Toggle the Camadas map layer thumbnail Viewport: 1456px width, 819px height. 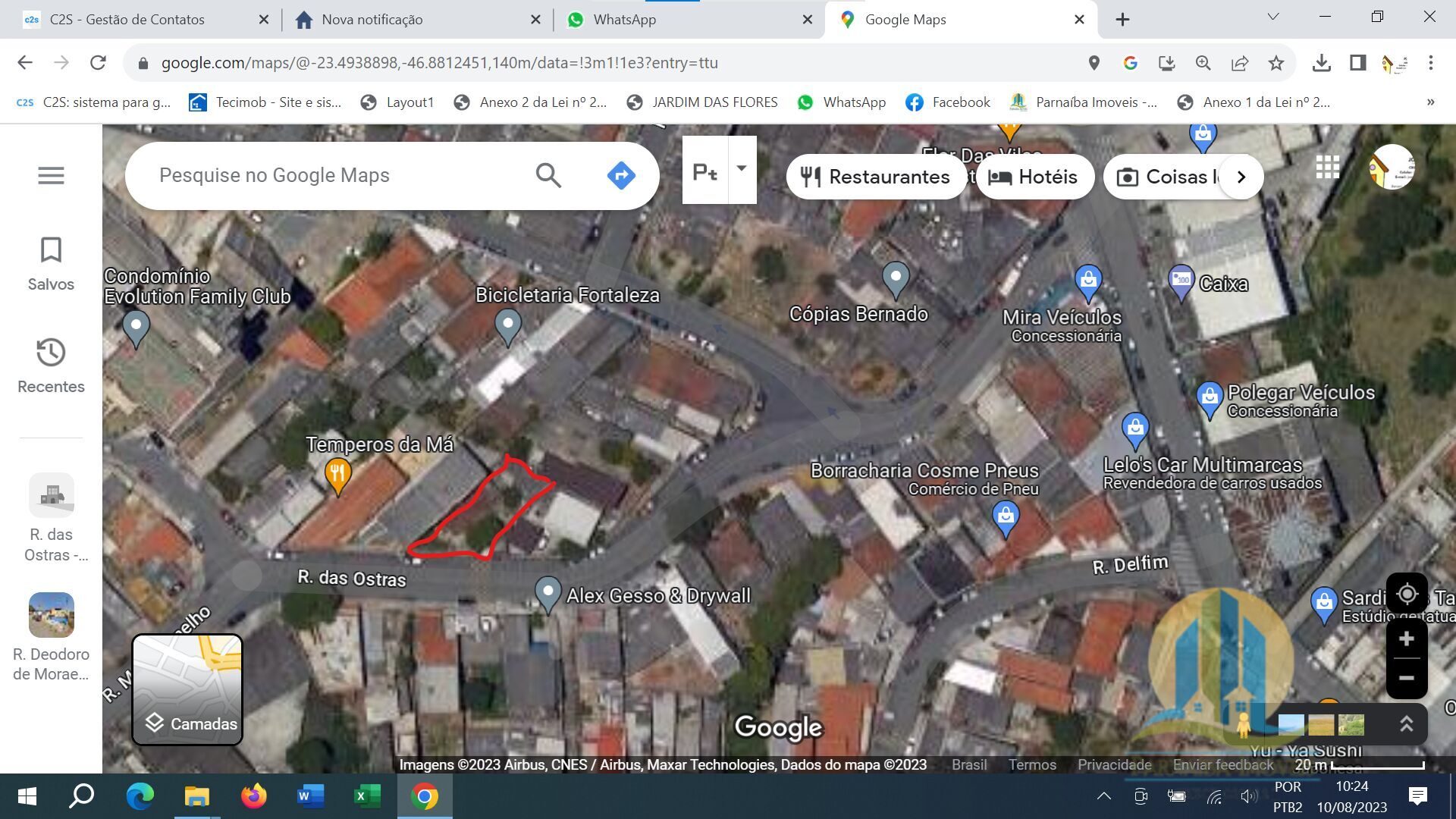(x=187, y=689)
